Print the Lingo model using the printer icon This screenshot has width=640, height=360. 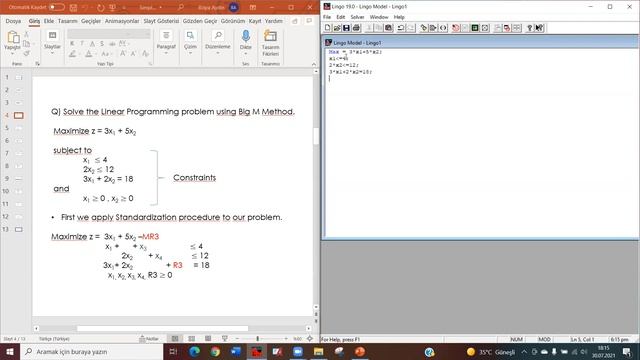pos(356,28)
